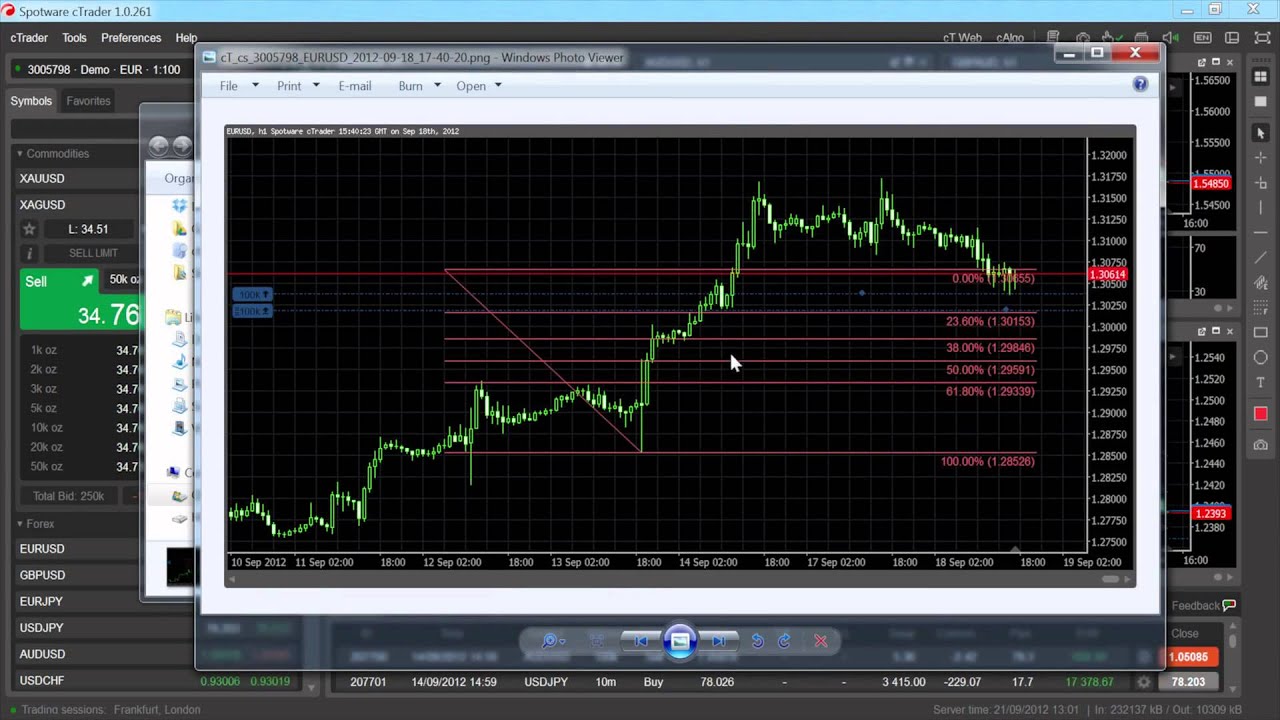The width and height of the screenshot is (1280, 720).
Task: Open the Print menu dropdown arrow
Action: click(316, 86)
